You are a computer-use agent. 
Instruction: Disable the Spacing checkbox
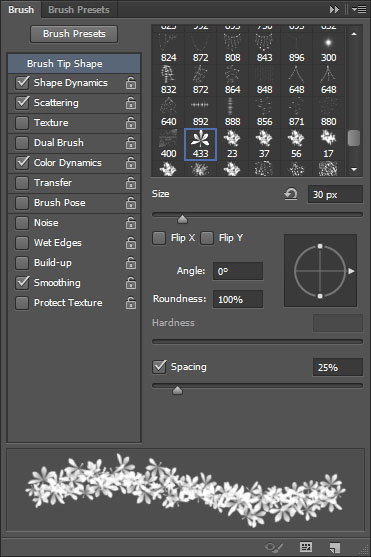tap(159, 367)
